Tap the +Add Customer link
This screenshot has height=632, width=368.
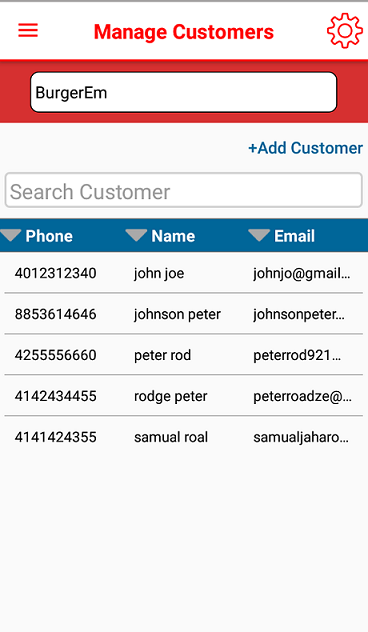[306, 148]
